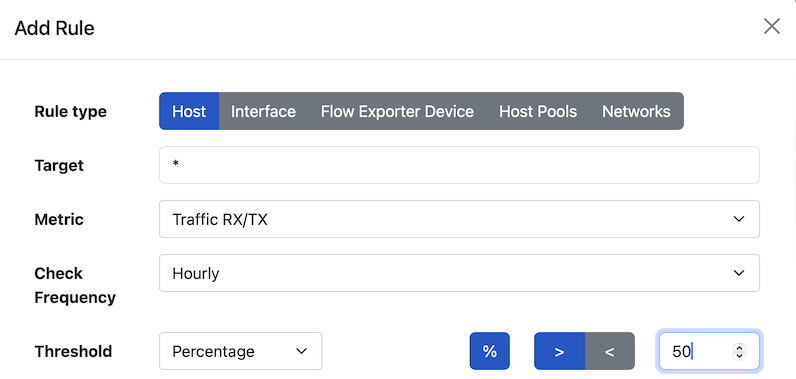Click the Metric field label
The width and height of the screenshot is (796, 379).
[x=59, y=219]
